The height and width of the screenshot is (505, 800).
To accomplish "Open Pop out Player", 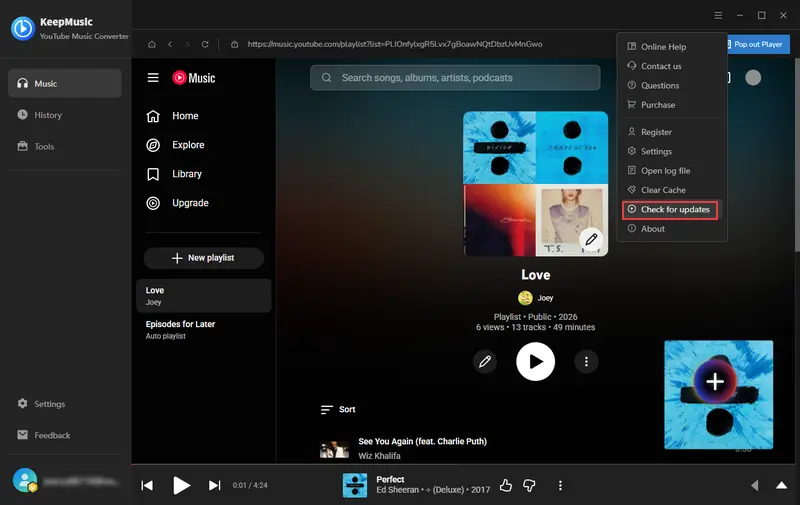I will point(758,44).
